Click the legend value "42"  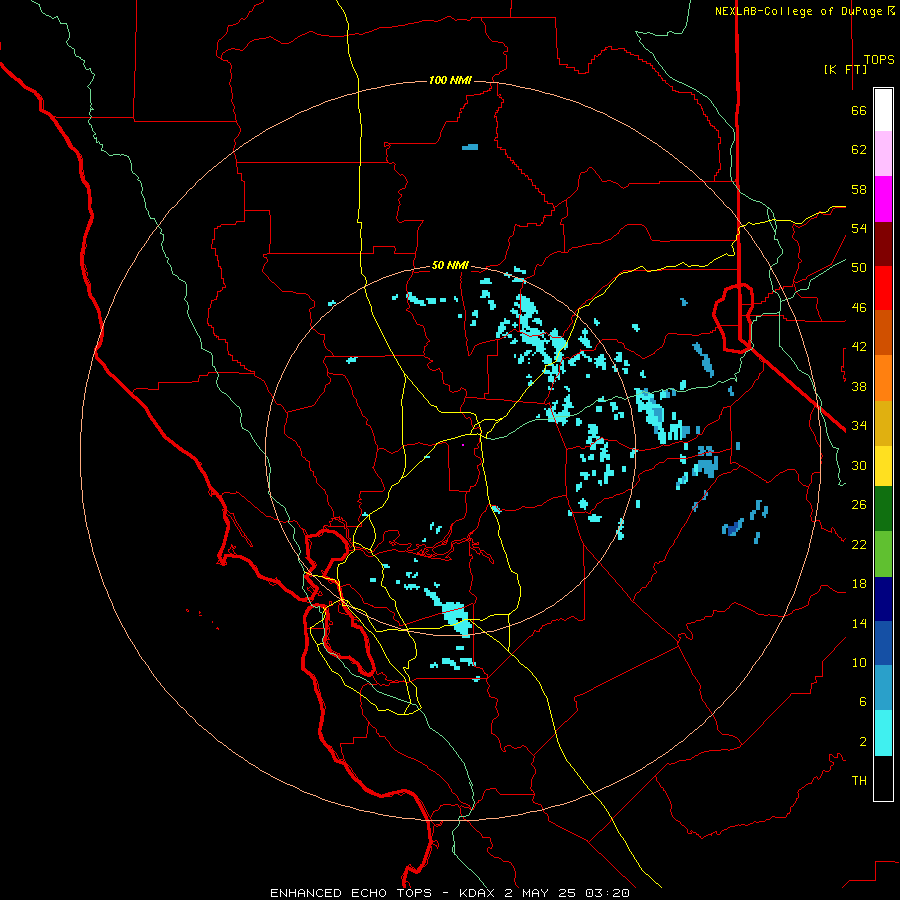tap(859, 347)
